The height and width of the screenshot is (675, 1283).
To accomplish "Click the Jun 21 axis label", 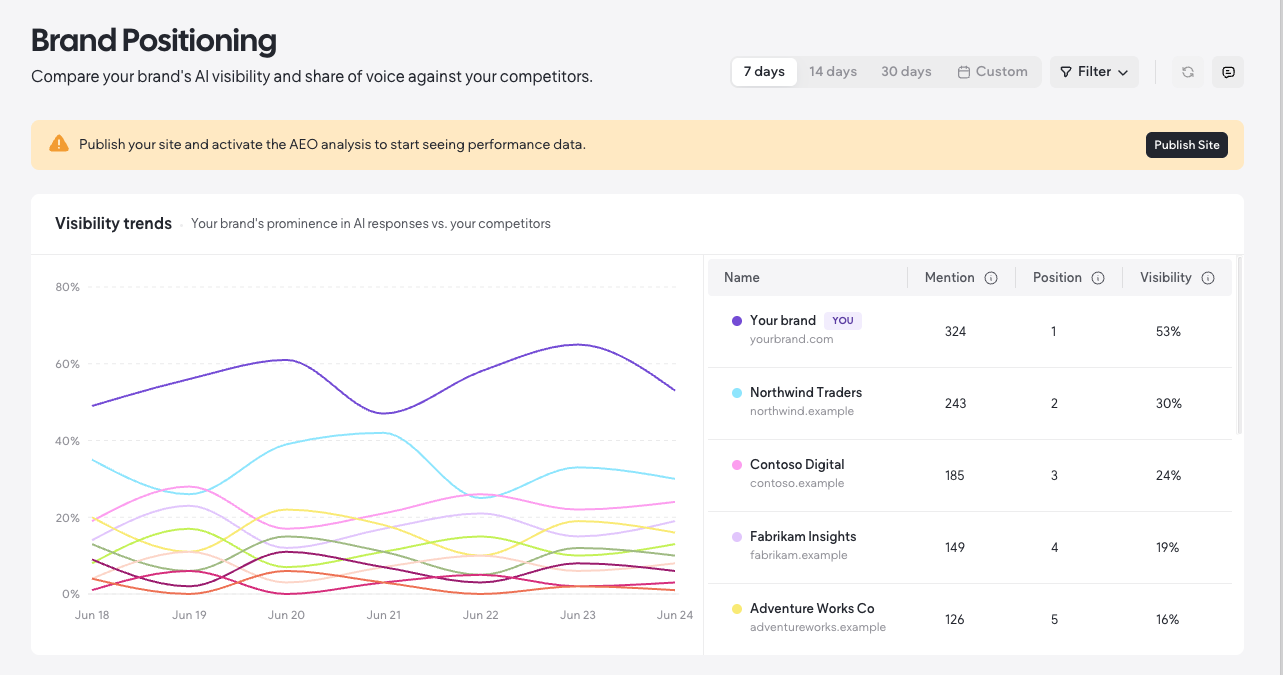I will pos(383,615).
